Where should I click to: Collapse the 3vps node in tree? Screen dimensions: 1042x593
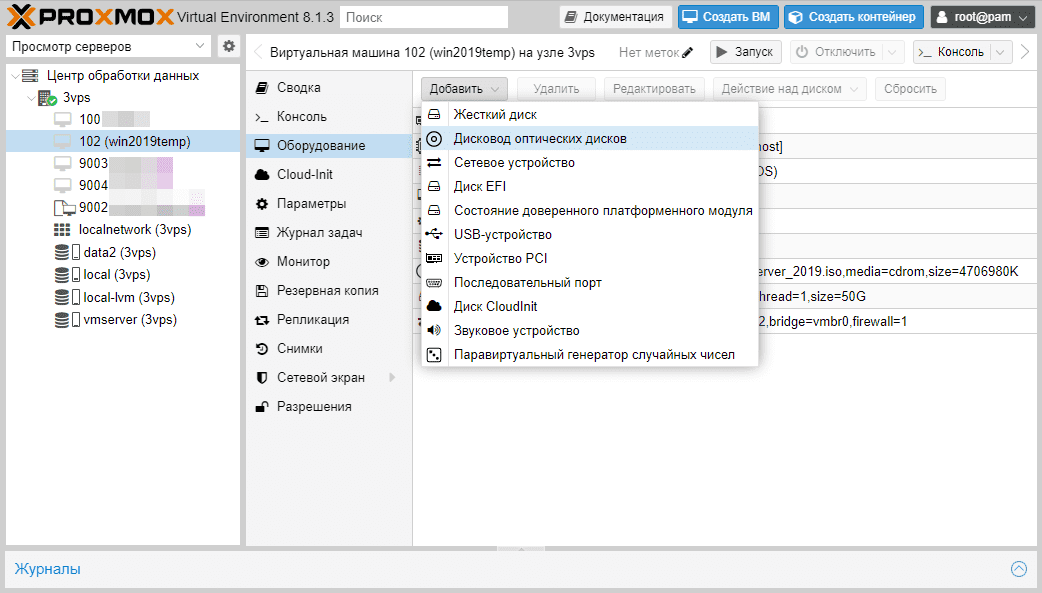[x=31, y=98]
